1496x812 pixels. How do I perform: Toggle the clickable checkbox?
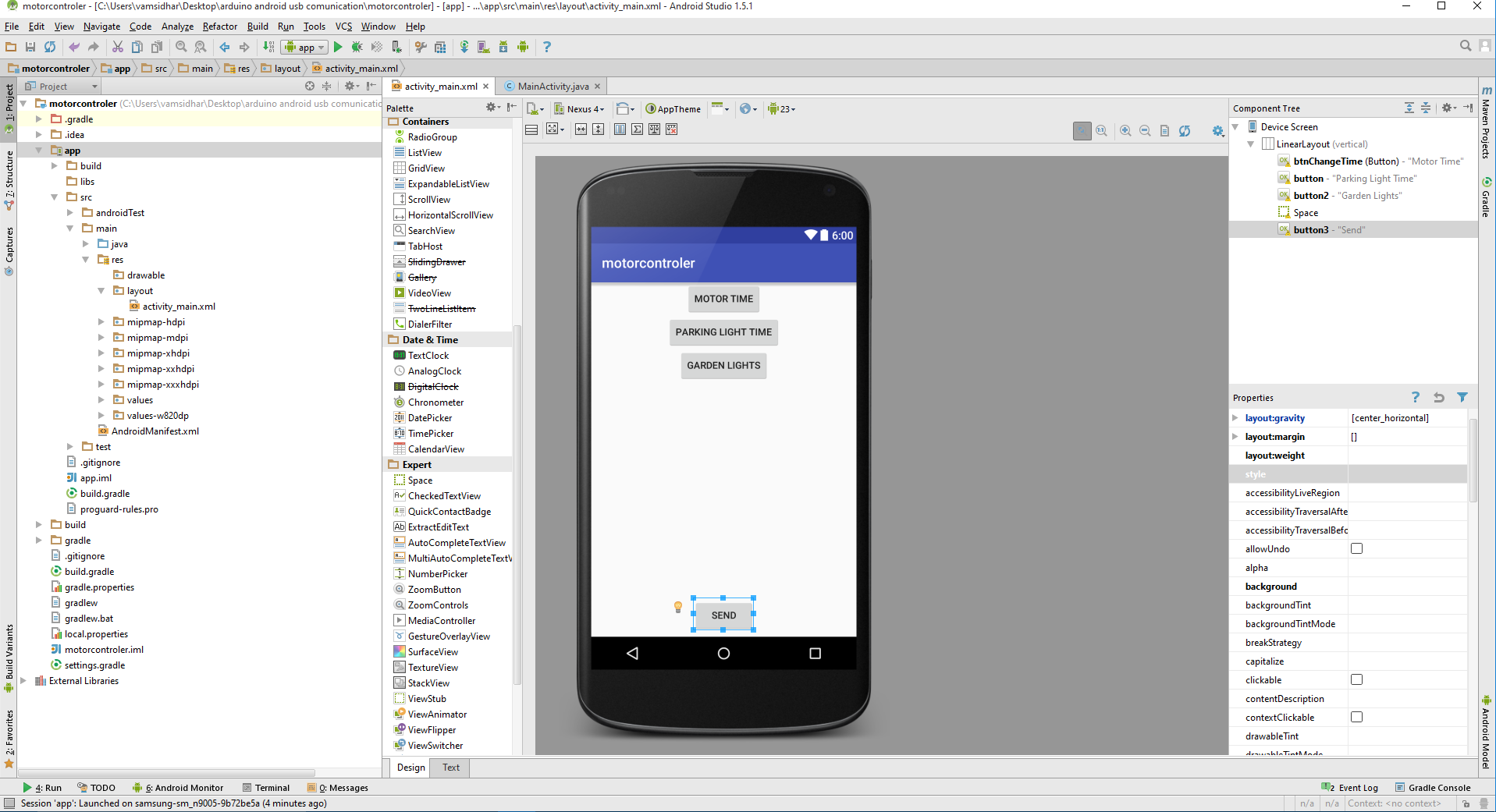click(1357, 679)
